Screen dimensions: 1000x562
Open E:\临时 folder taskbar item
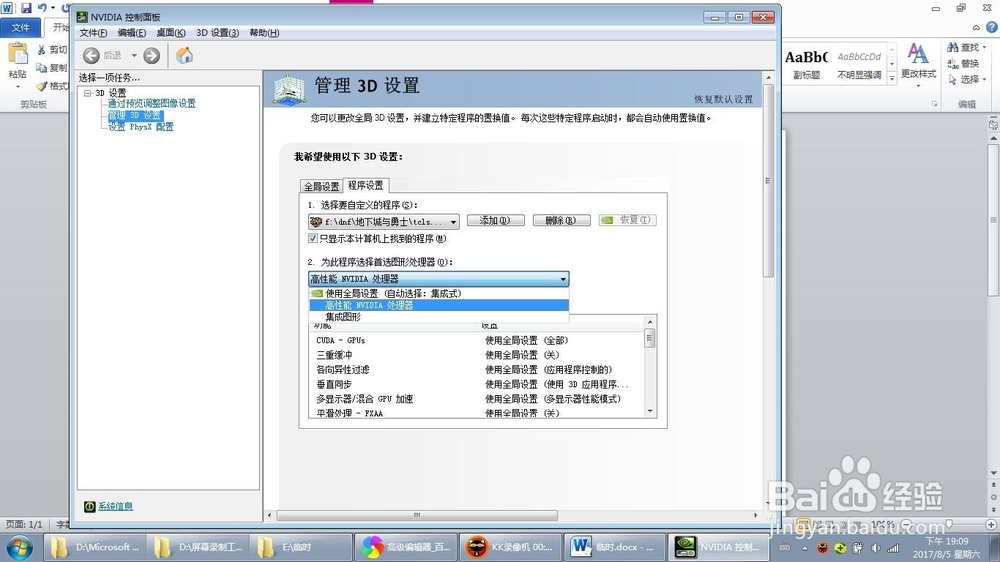pos(302,547)
